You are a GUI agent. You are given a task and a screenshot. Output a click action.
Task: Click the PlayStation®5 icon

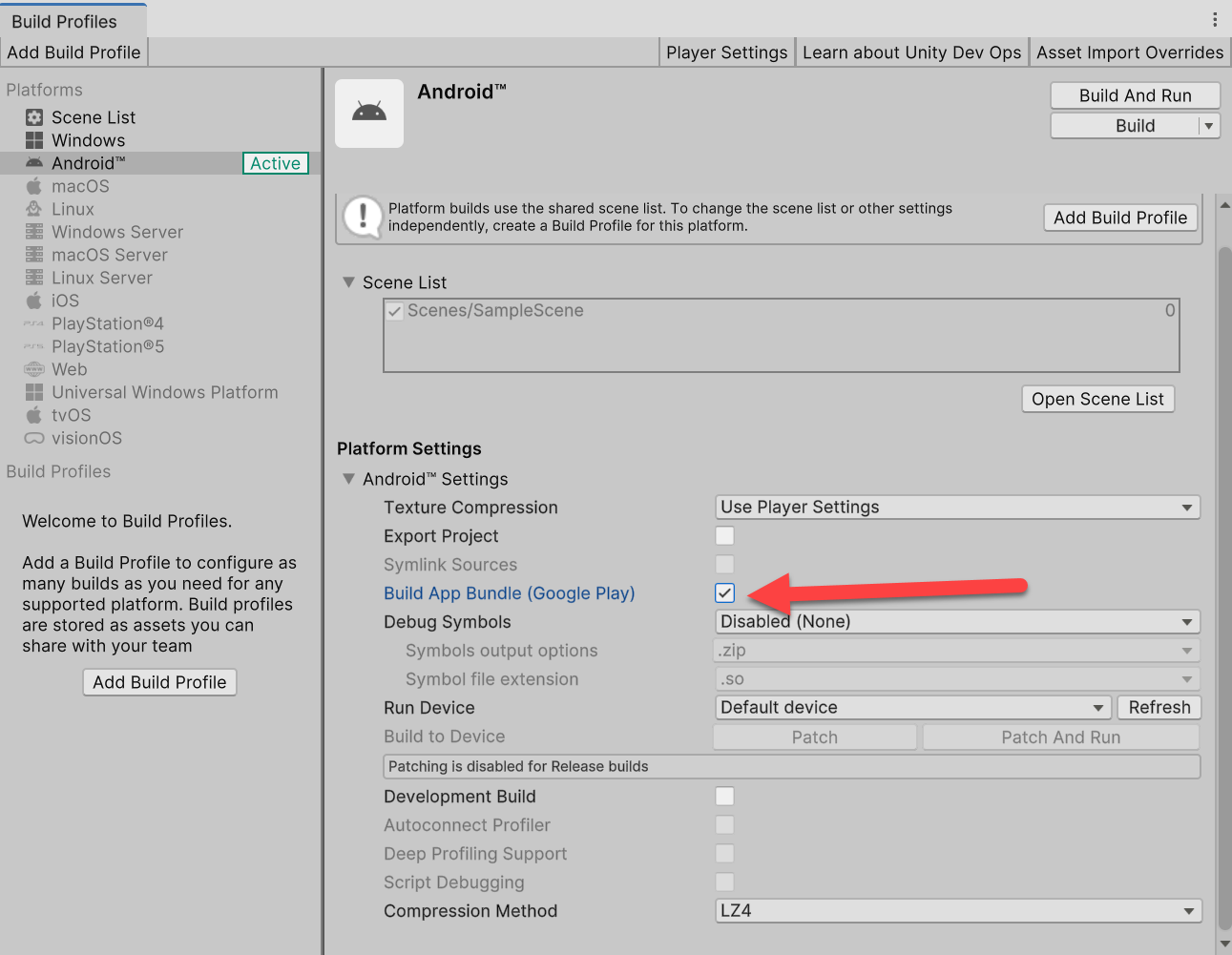pyautogui.click(x=34, y=346)
